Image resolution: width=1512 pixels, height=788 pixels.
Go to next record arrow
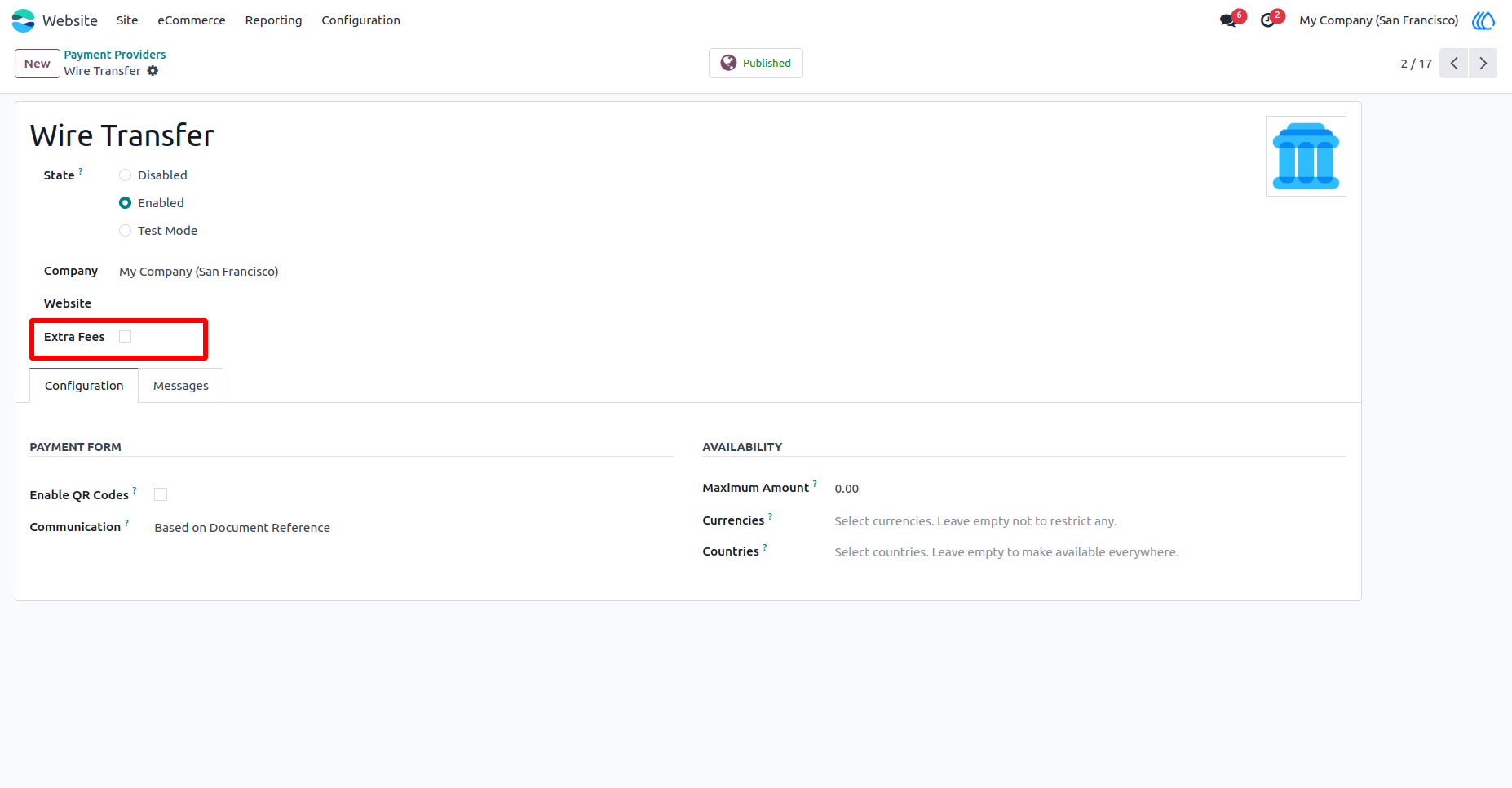[1483, 64]
